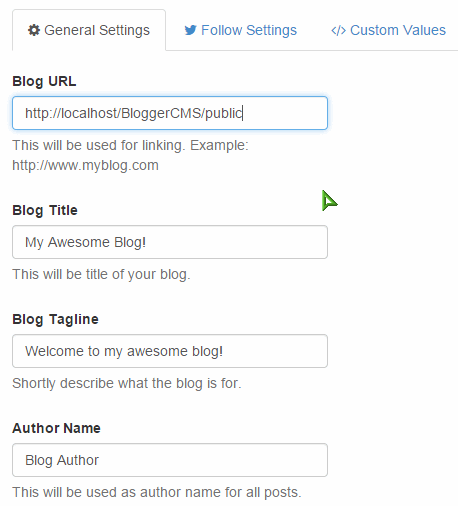Screen dimensions: 458x506
Task: Click the Blog Tagline label
Action: tap(55, 319)
